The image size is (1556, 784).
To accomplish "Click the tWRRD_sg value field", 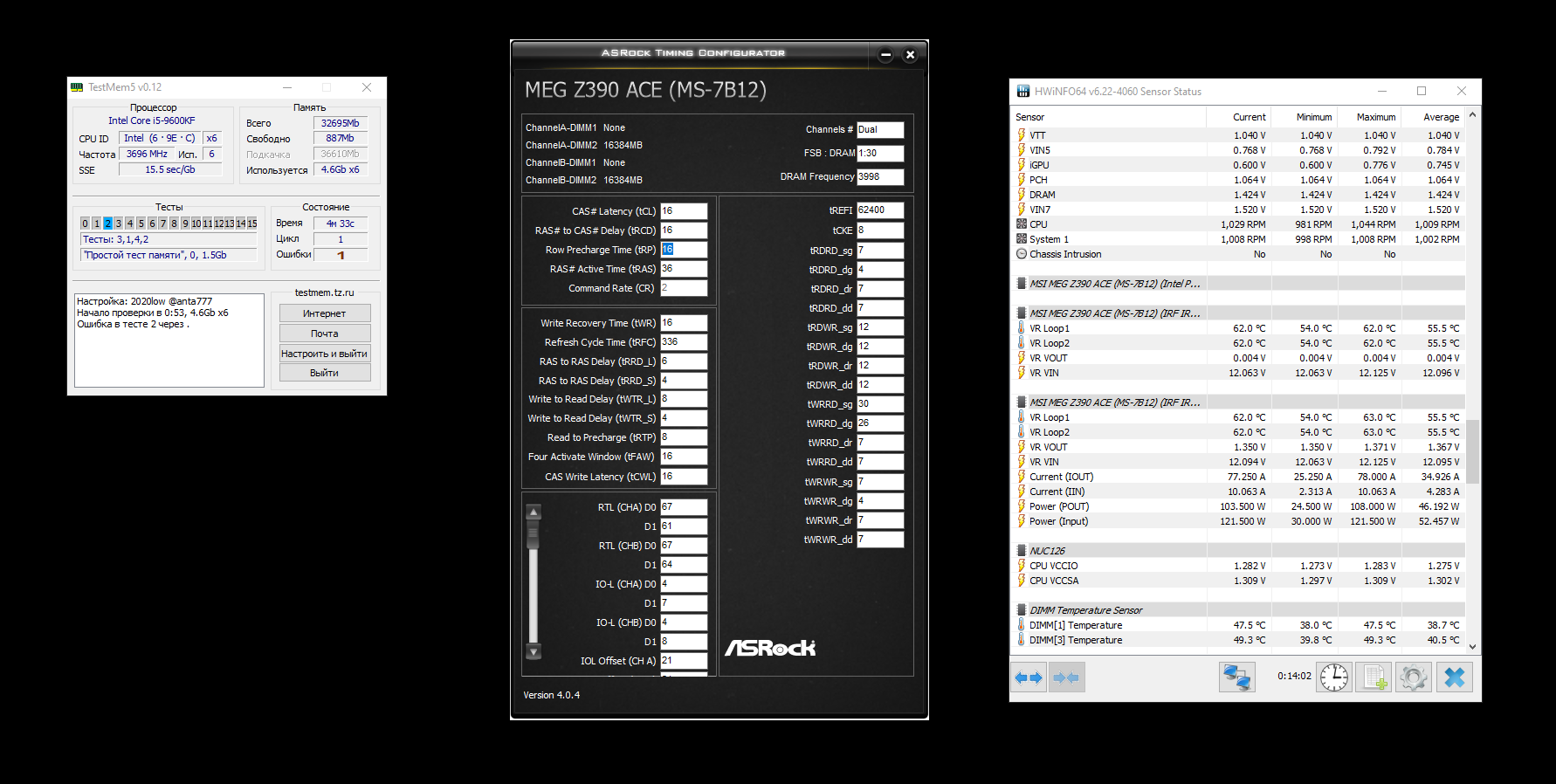I will click(880, 404).
